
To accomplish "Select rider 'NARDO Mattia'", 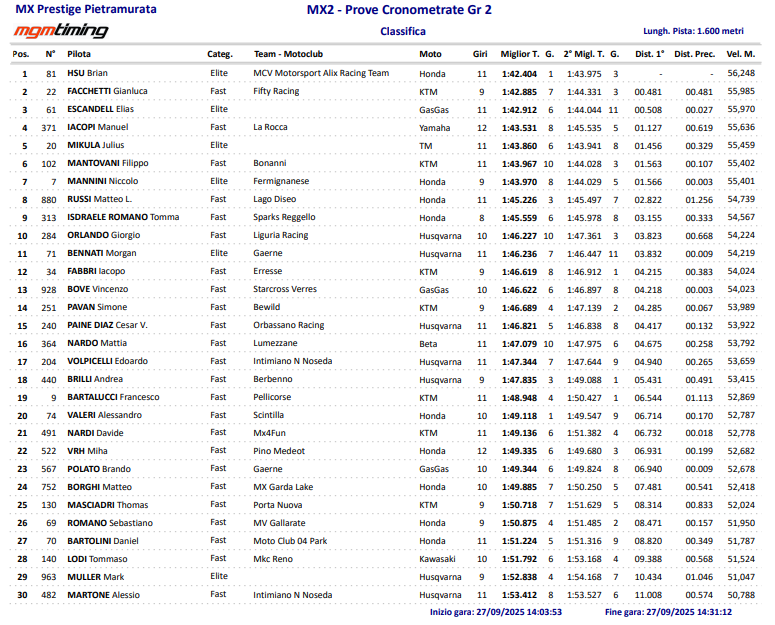I will tap(97, 343).
